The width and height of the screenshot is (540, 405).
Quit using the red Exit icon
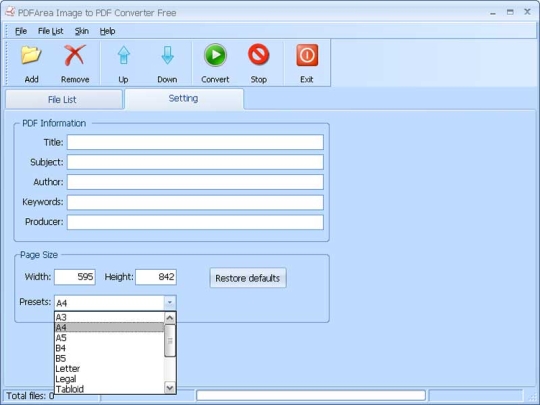[307, 55]
